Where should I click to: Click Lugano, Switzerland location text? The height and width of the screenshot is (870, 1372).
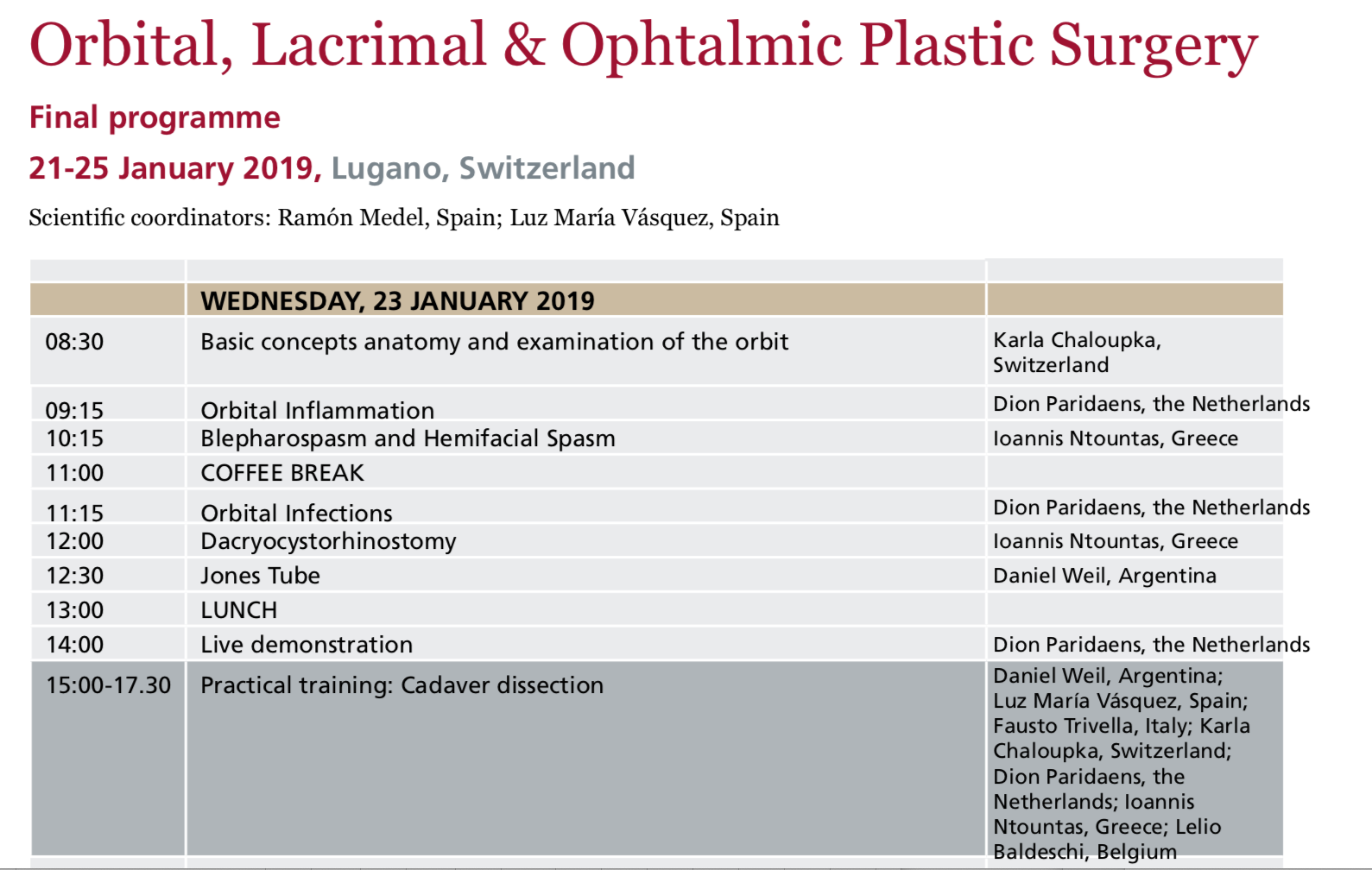[x=484, y=167]
